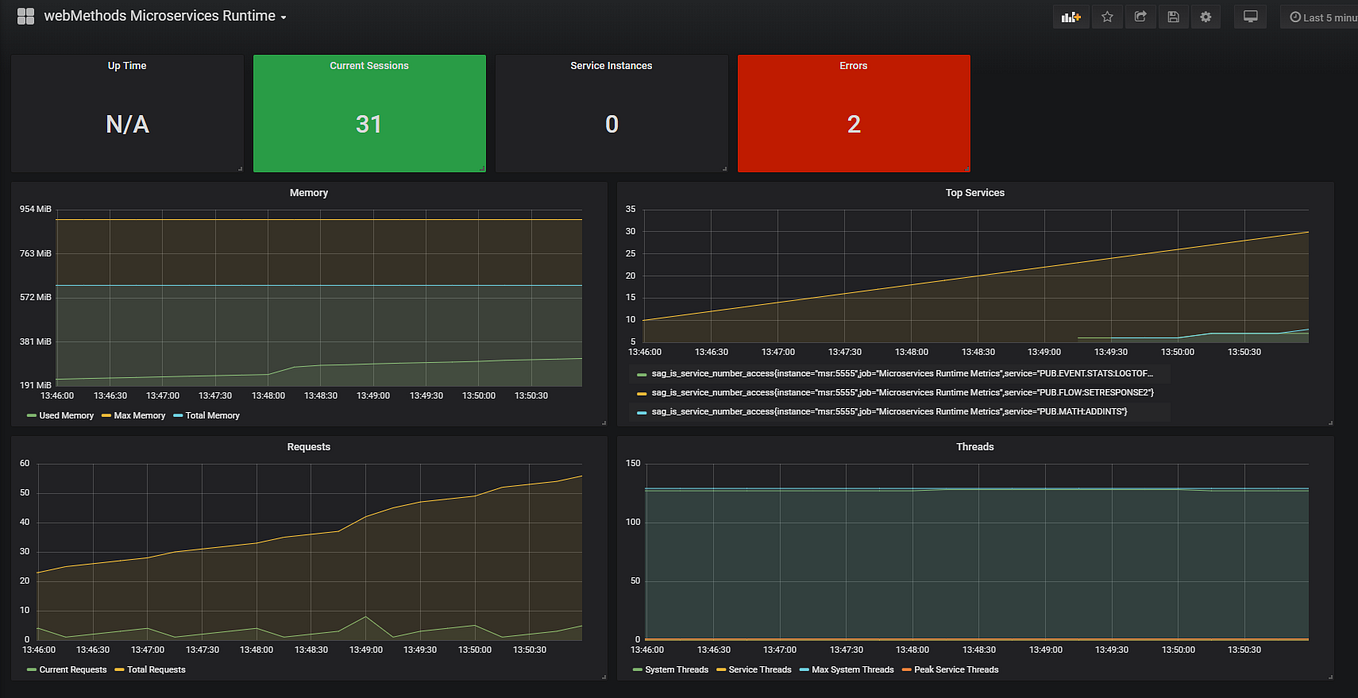Open dashboard settings gear icon
This screenshot has width=1358, height=698.
coord(1206,16)
